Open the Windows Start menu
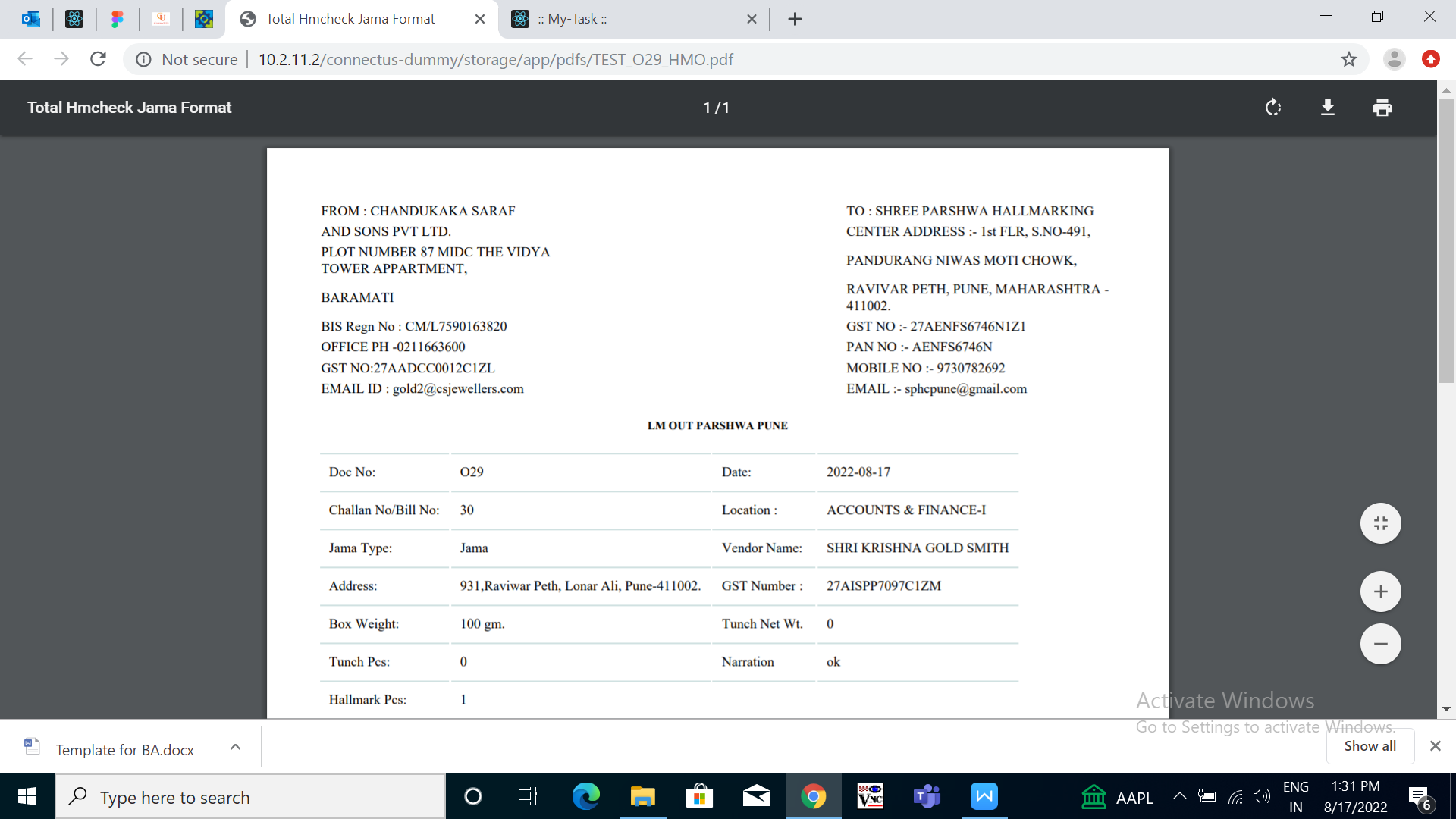The width and height of the screenshot is (1456, 819). pyautogui.click(x=27, y=796)
